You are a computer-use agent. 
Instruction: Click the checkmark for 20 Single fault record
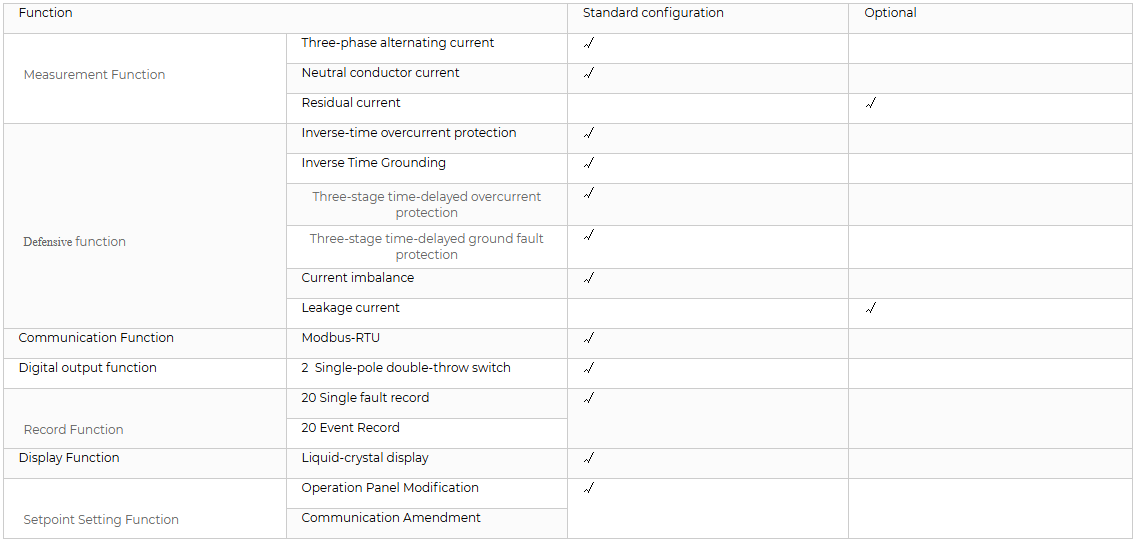(x=588, y=398)
